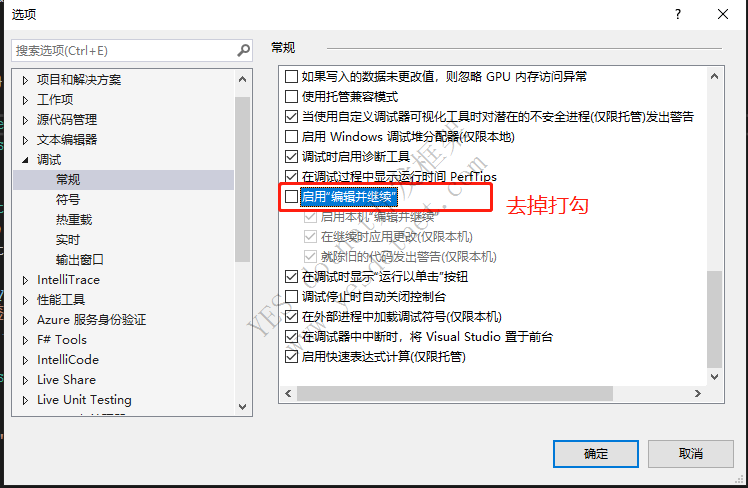748x488 pixels.
Task: Click tree scrollbar down arrow
Action: (x=242, y=406)
